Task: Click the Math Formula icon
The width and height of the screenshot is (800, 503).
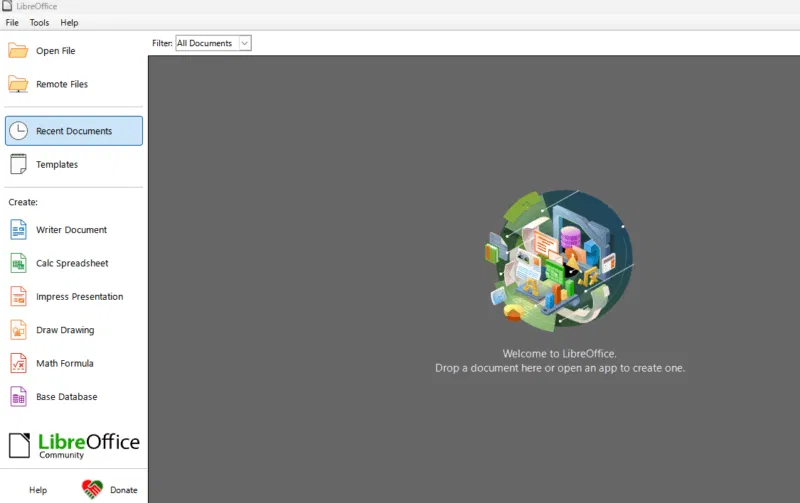Action: pos(19,363)
